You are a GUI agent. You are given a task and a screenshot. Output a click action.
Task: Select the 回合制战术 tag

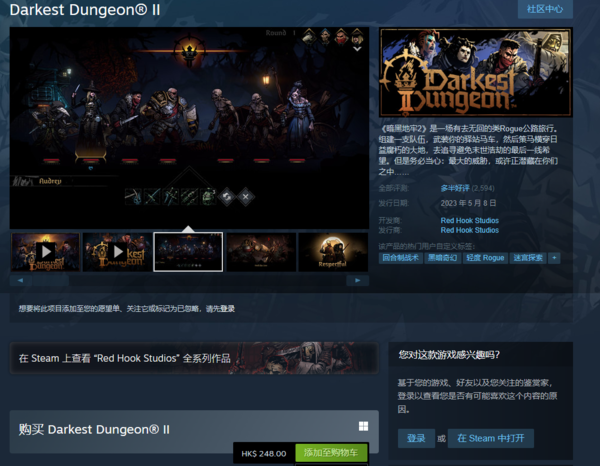point(400,258)
